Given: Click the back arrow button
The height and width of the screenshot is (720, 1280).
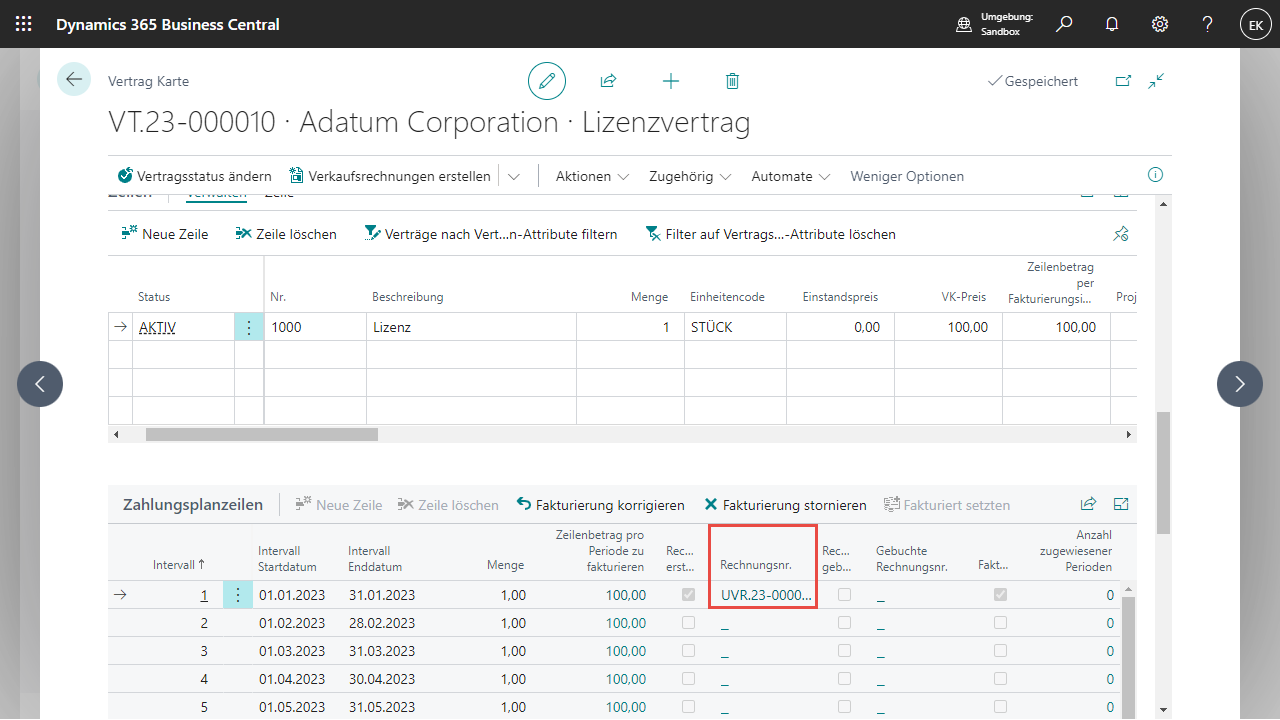Looking at the screenshot, I should pos(74,79).
